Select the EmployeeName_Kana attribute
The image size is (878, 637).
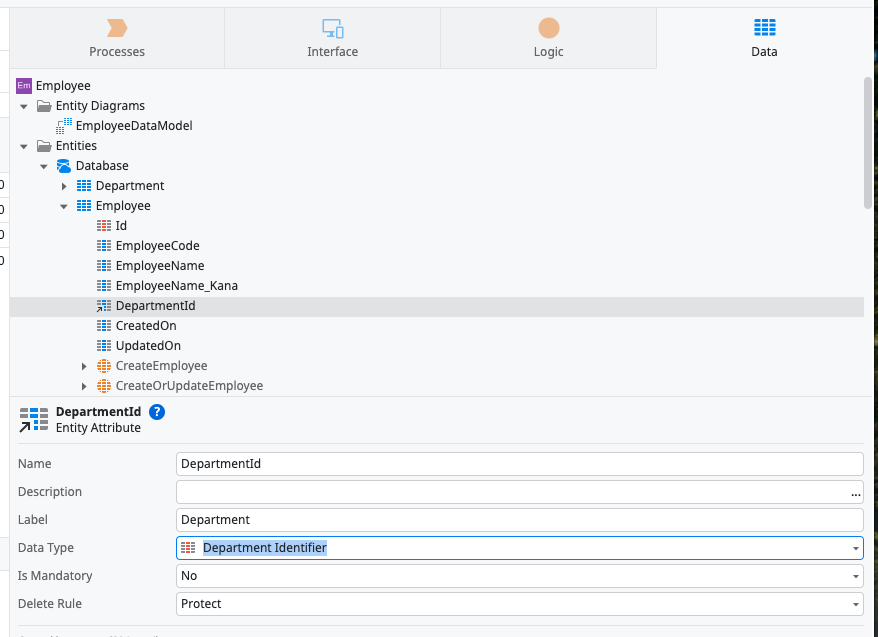point(177,286)
